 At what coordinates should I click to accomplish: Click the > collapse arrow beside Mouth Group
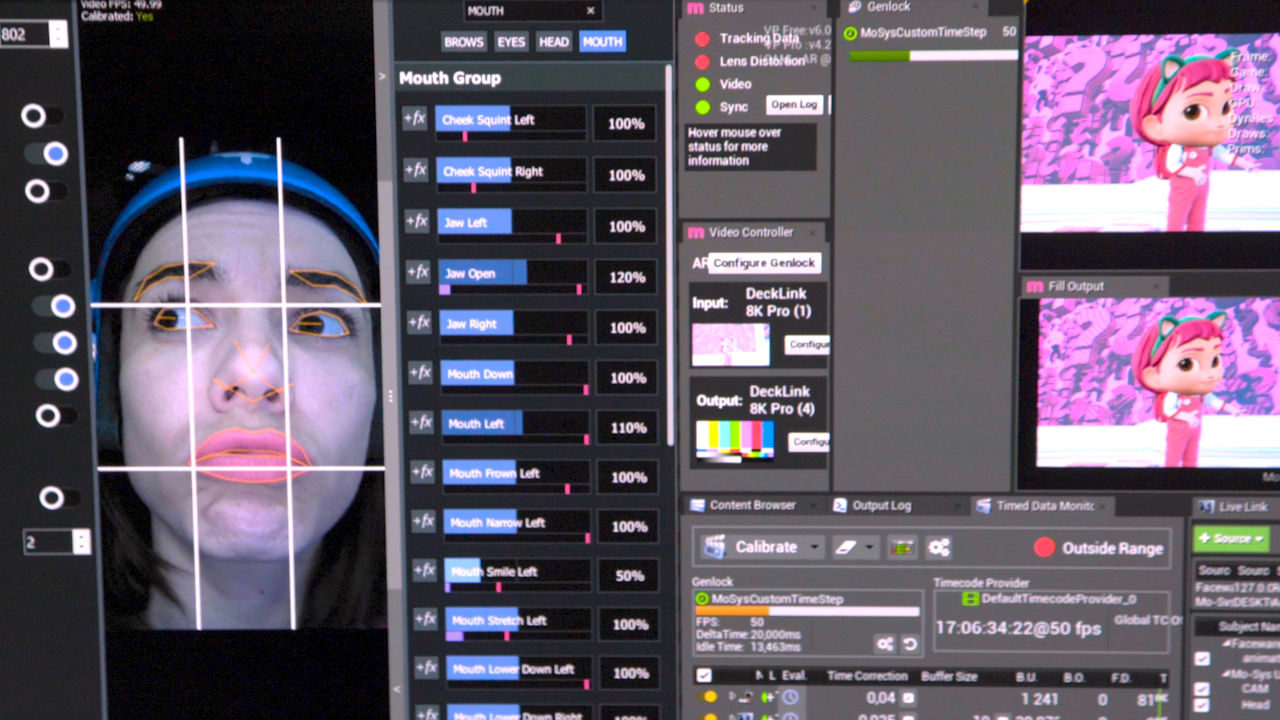click(381, 76)
